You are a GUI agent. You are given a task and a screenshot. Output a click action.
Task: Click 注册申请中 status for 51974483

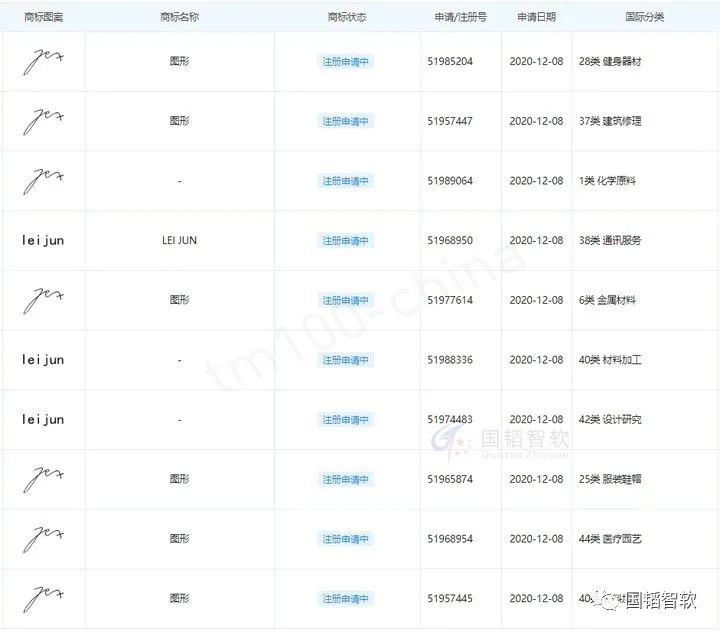point(345,420)
